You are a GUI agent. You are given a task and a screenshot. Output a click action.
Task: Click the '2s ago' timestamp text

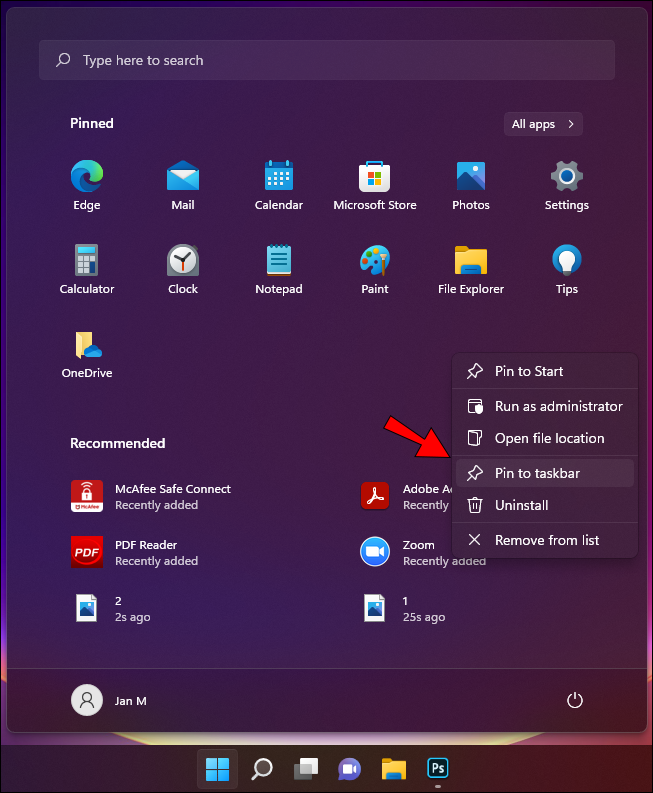pyautogui.click(x=133, y=617)
